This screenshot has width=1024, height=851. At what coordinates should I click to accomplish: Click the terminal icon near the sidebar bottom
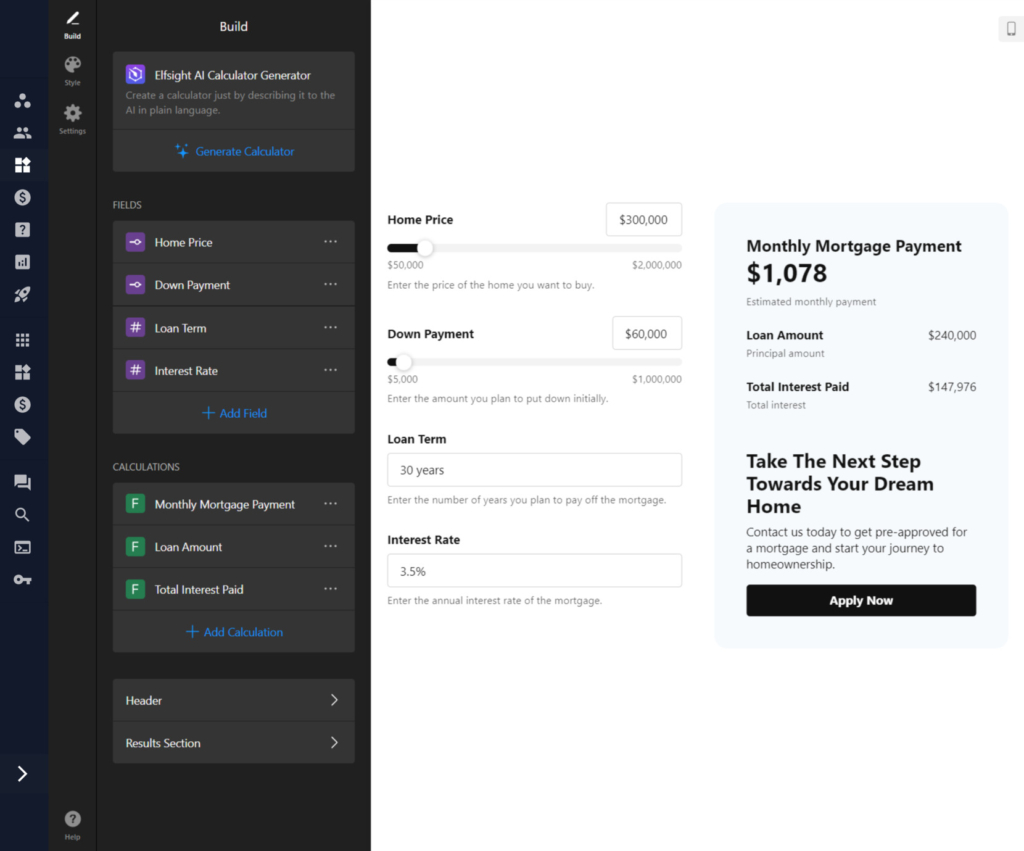pyautogui.click(x=23, y=547)
